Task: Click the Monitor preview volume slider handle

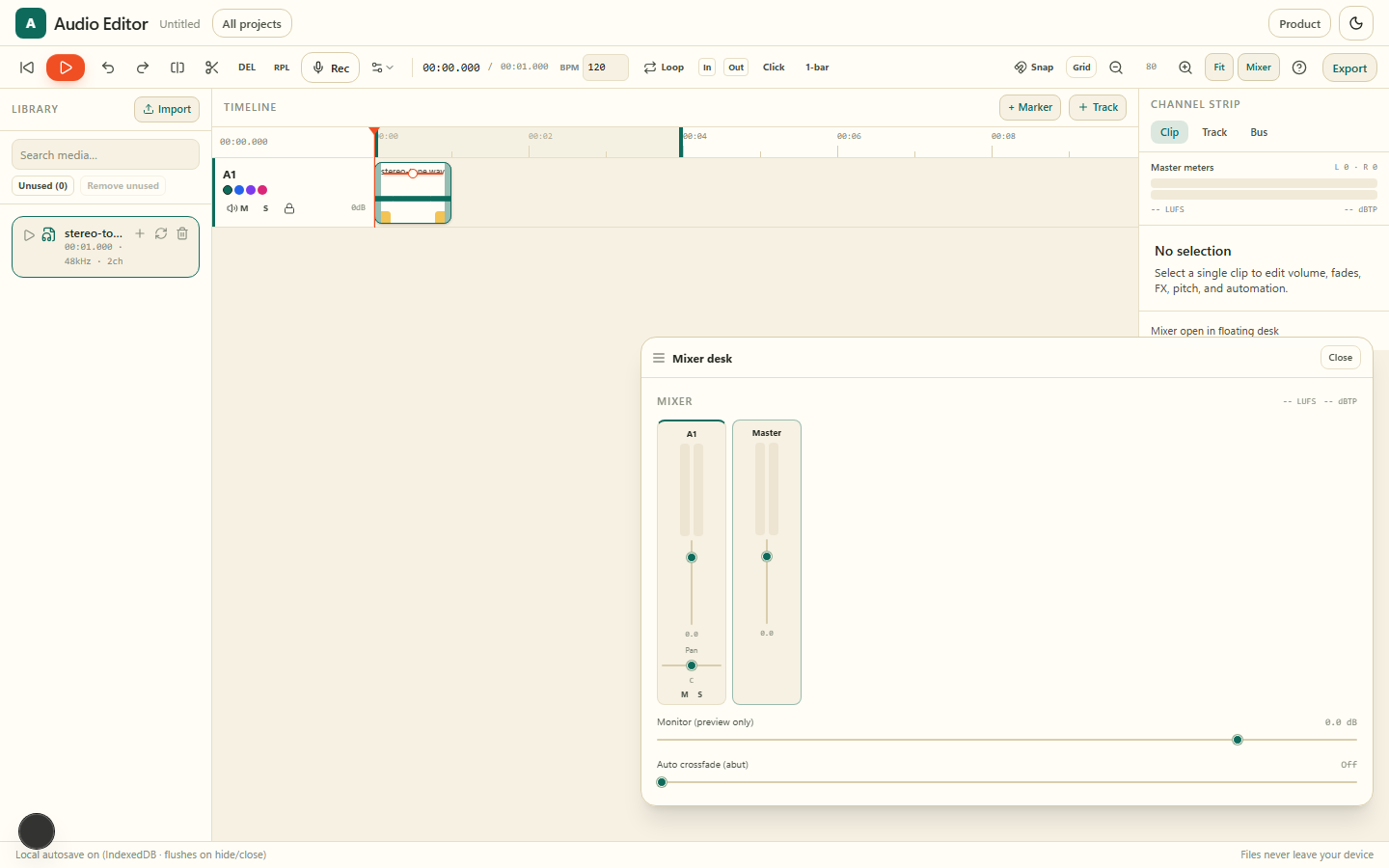Action: [x=1238, y=740]
